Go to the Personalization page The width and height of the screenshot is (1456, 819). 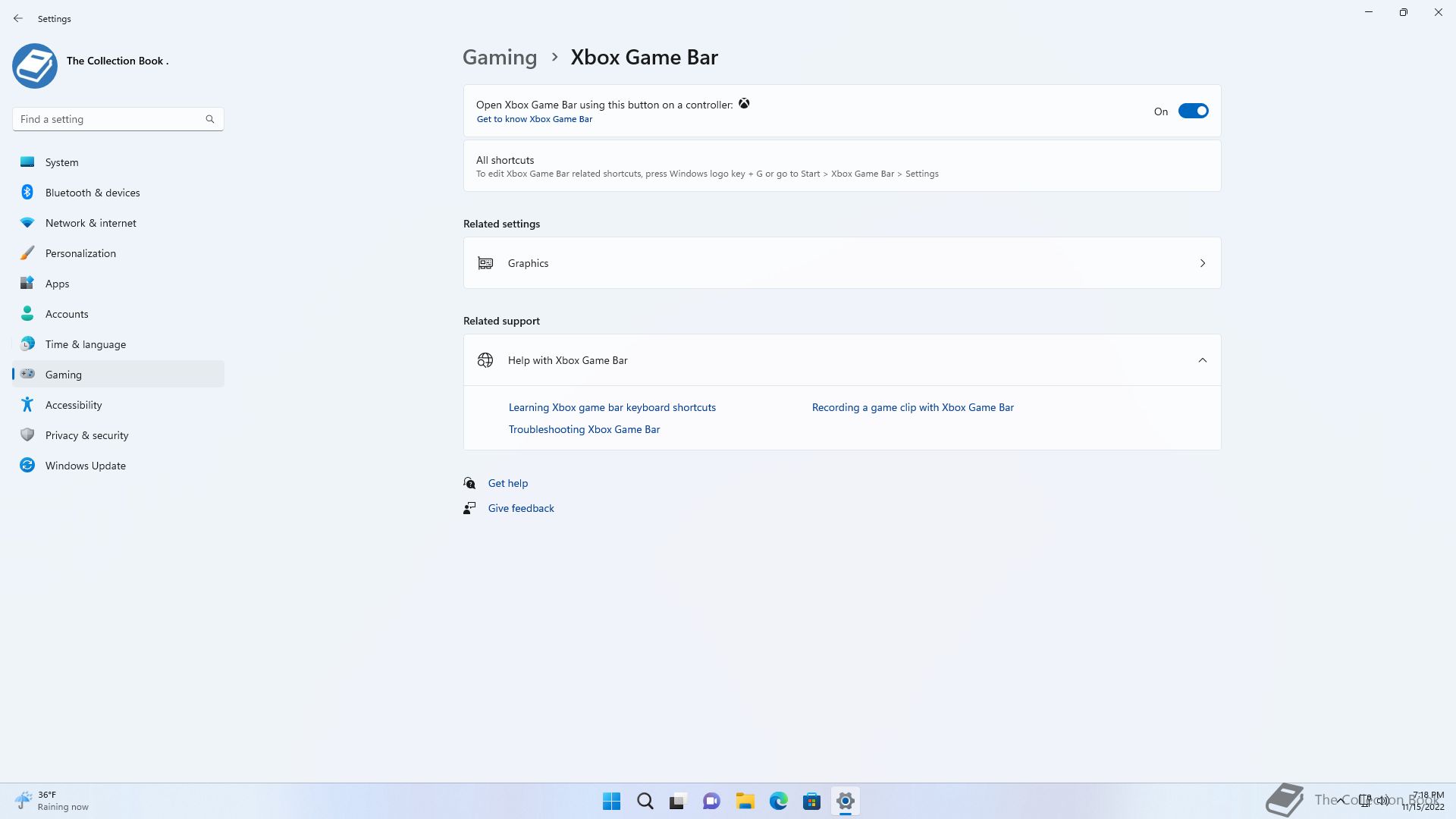tap(80, 253)
